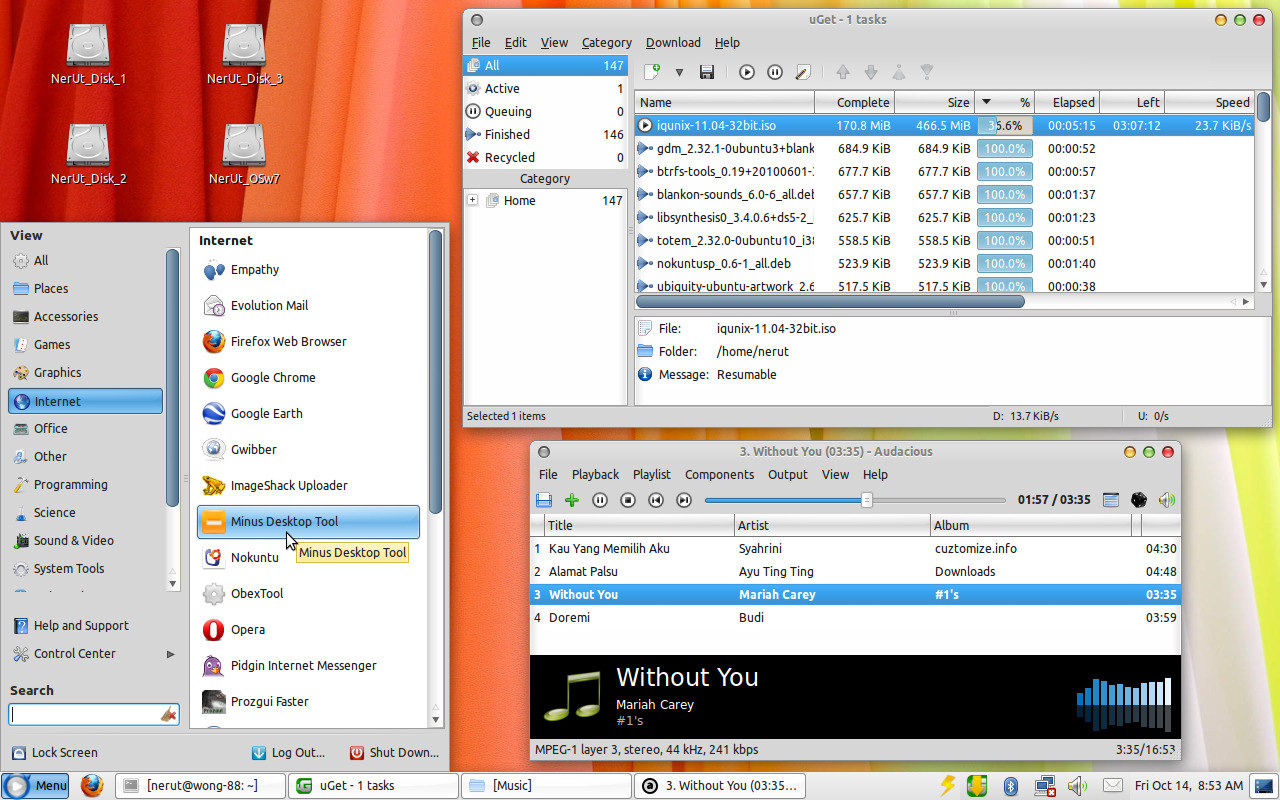
Task: Skip to next track in Audacious
Action: (684, 500)
